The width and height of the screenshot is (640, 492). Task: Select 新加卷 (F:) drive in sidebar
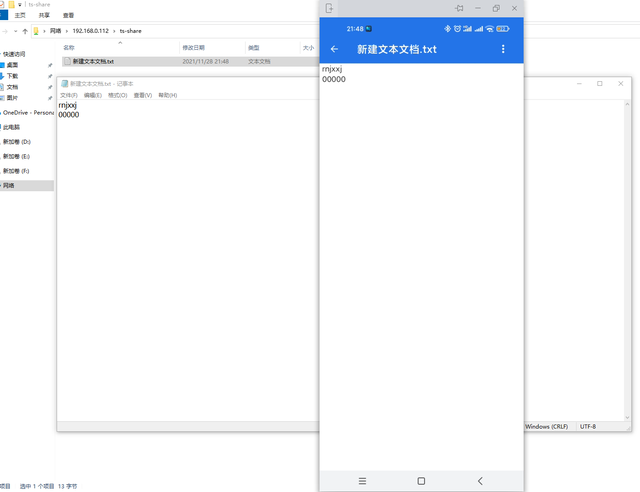pyautogui.click(x=16, y=171)
